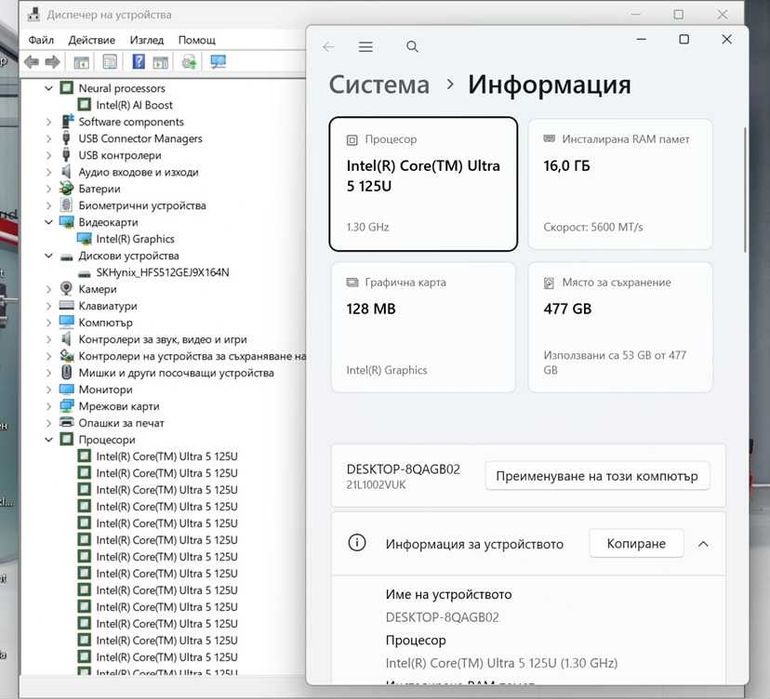Image resolution: width=770 pixels, height=699 pixels.
Task: Select first Intel Core Ultra 5 125U processor entry
Action: pos(167,456)
